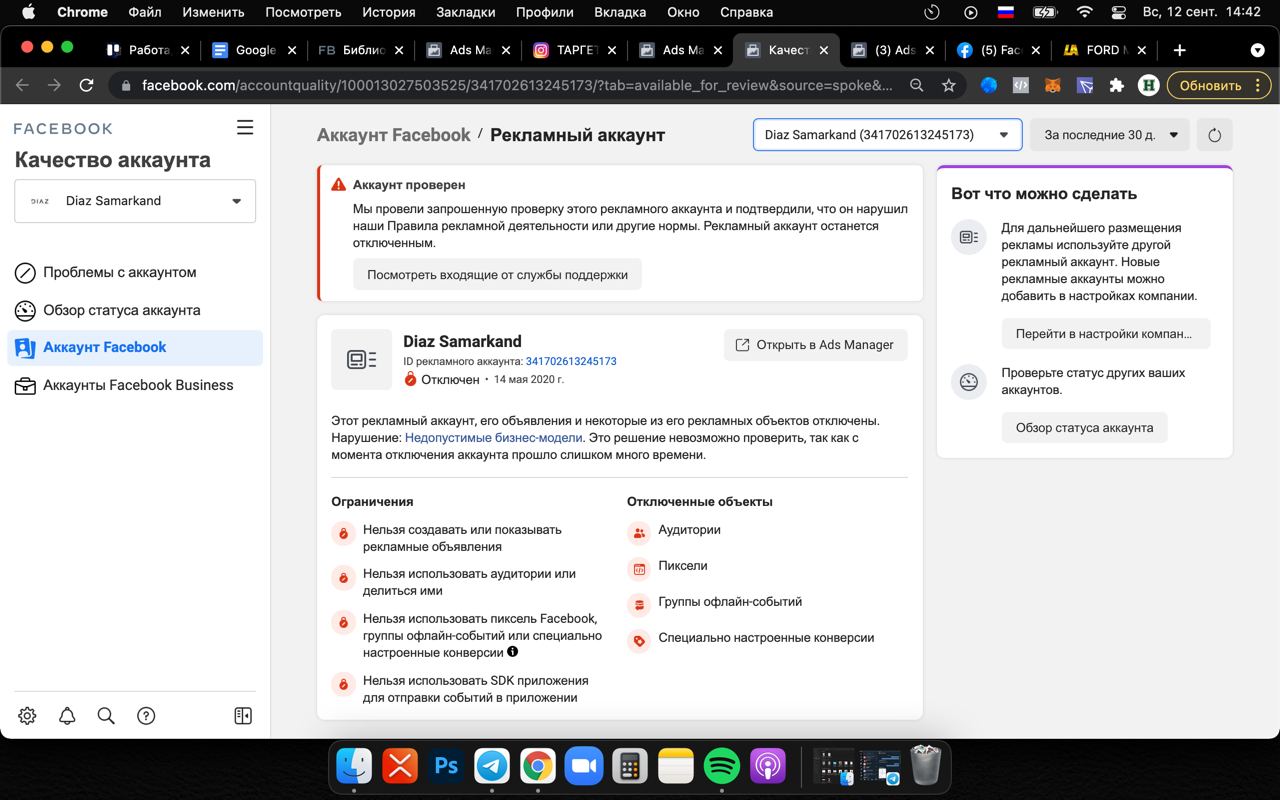Click the code brackets extension icon
Screen dimensions: 1280x800
point(1020,86)
